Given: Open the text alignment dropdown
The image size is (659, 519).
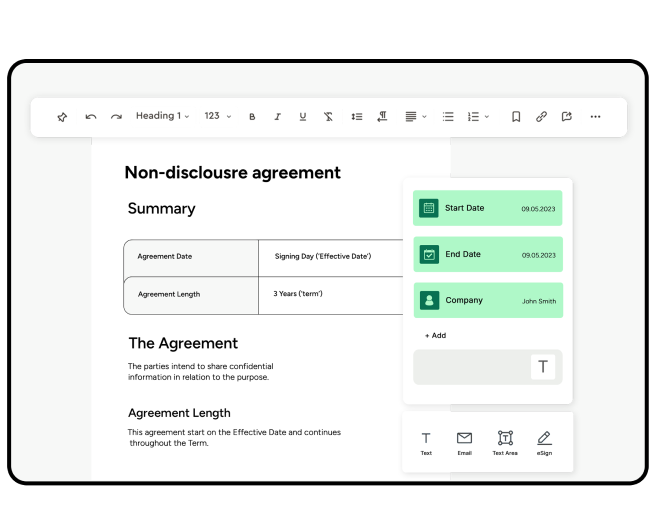Looking at the screenshot, I should click(x=415, y=117).
